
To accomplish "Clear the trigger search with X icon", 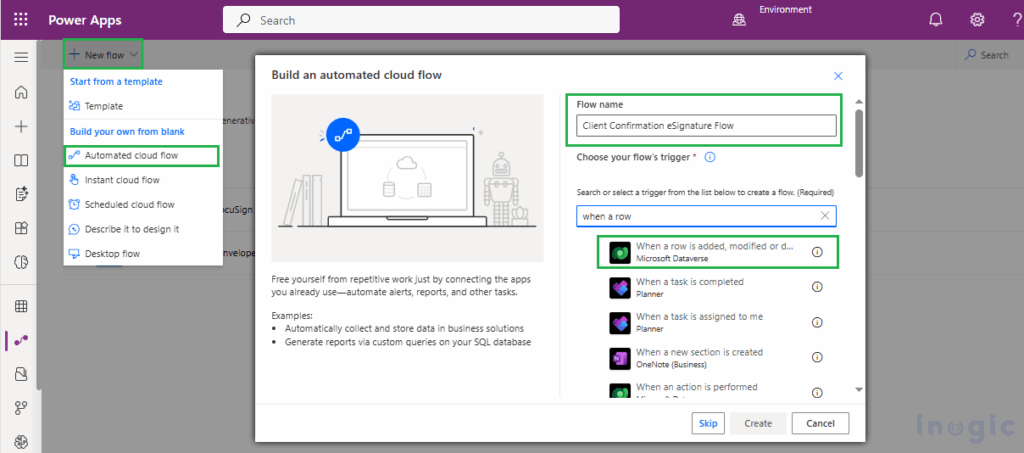I will (825, 216).
